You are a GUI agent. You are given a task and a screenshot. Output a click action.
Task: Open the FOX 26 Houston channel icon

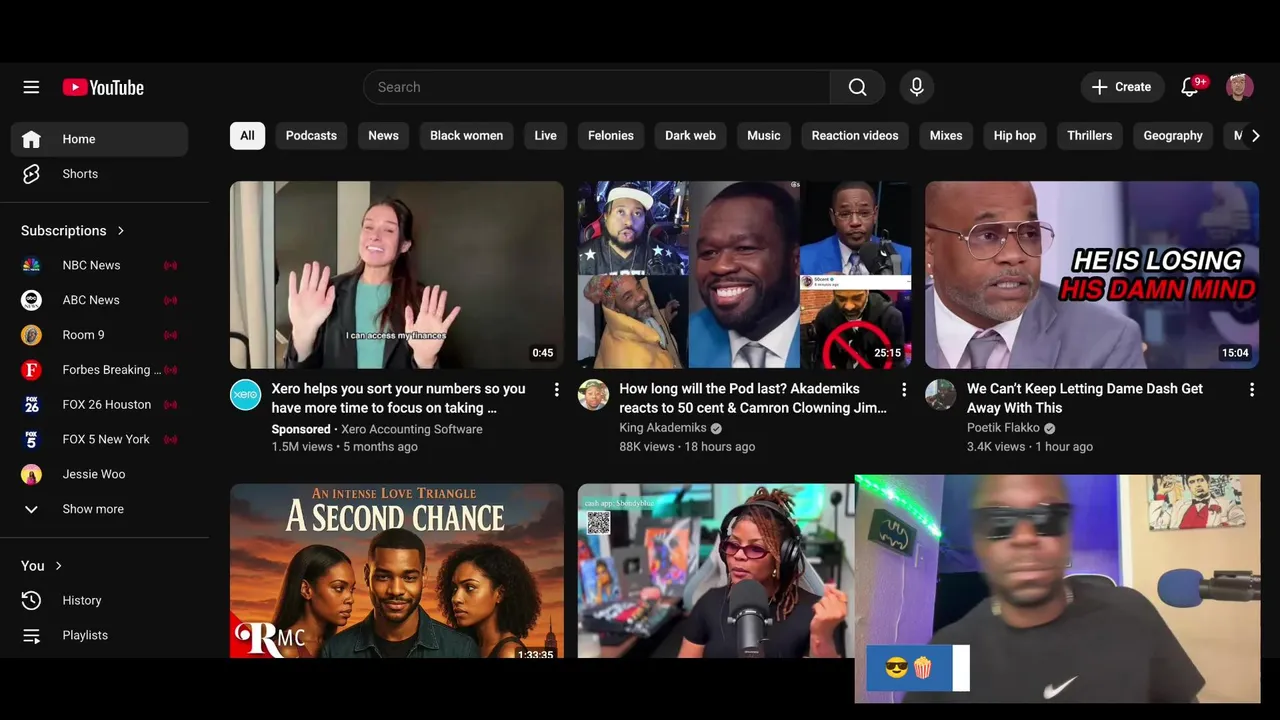(x=31, y=405)
